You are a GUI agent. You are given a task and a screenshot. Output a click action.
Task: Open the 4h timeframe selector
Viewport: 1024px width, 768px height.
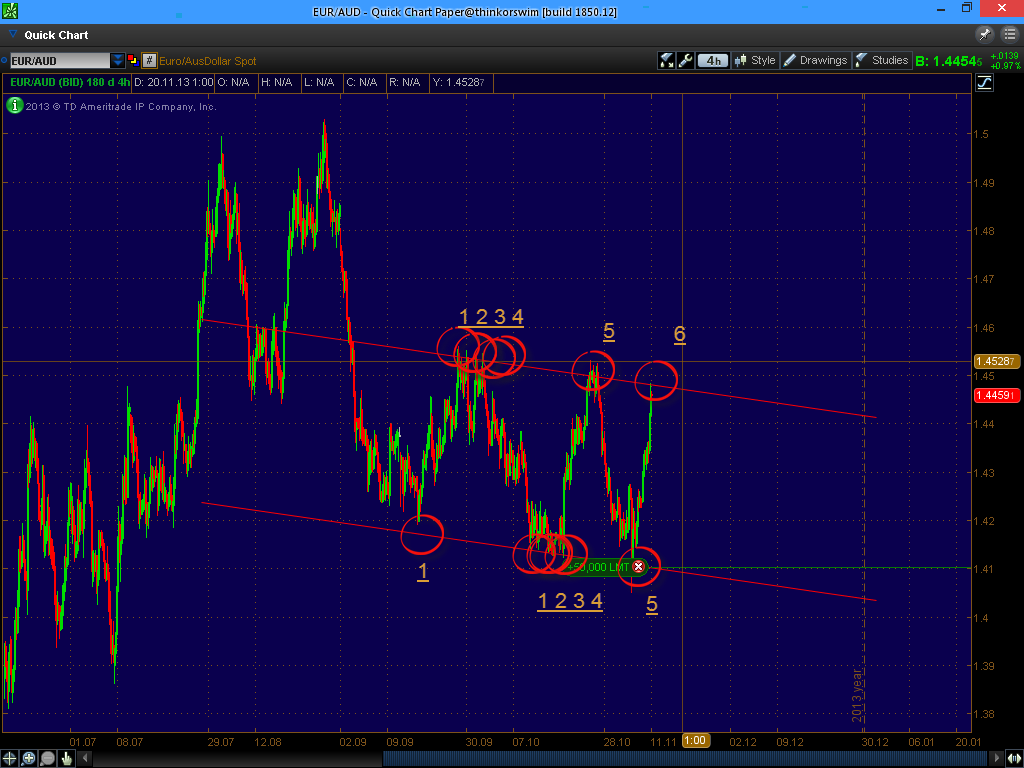click(x=712, y=61)
